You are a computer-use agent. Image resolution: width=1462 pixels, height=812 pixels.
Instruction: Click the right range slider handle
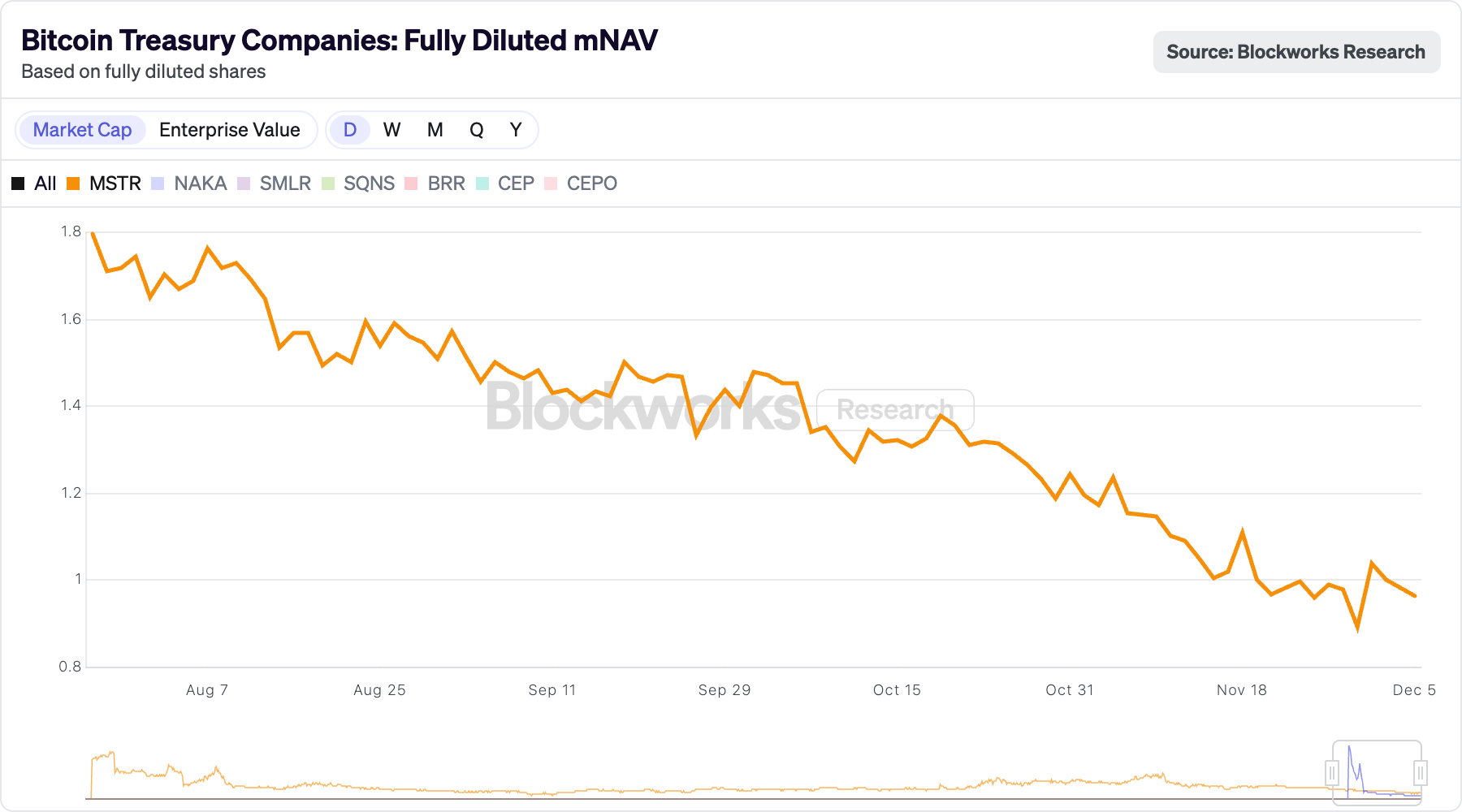click(x=1420, y=772)
